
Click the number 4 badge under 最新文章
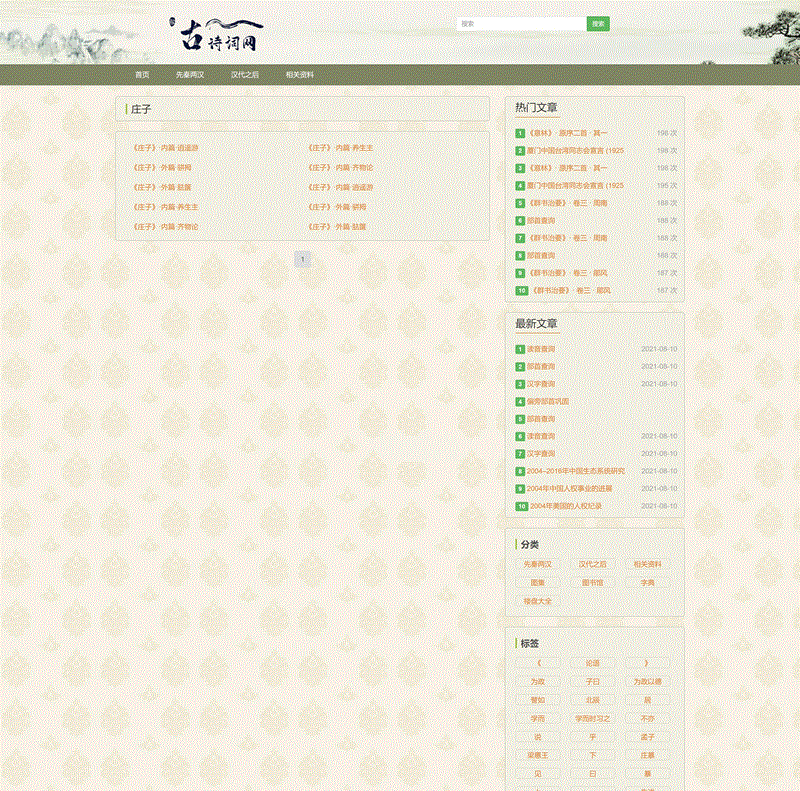(520, 402)
